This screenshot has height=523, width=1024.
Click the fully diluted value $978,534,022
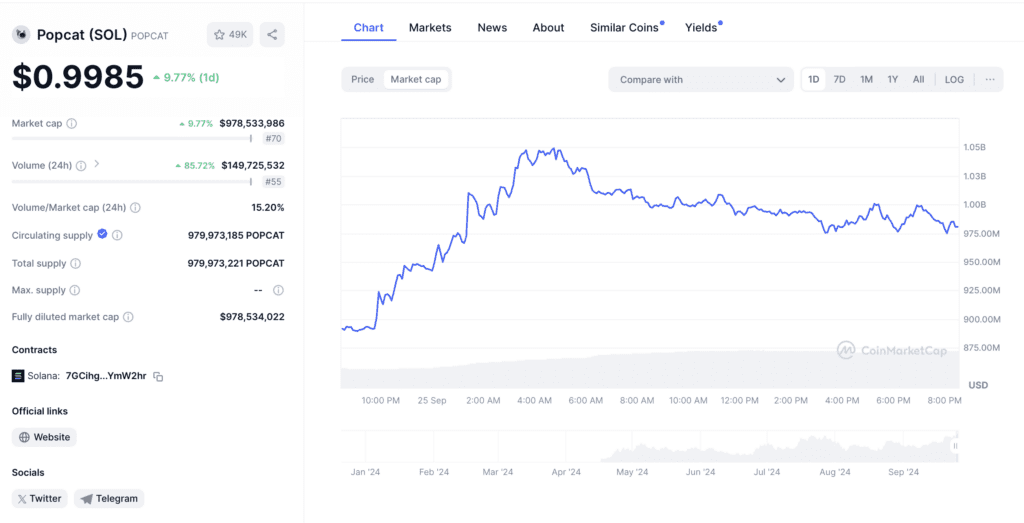(x=252, y=317)
